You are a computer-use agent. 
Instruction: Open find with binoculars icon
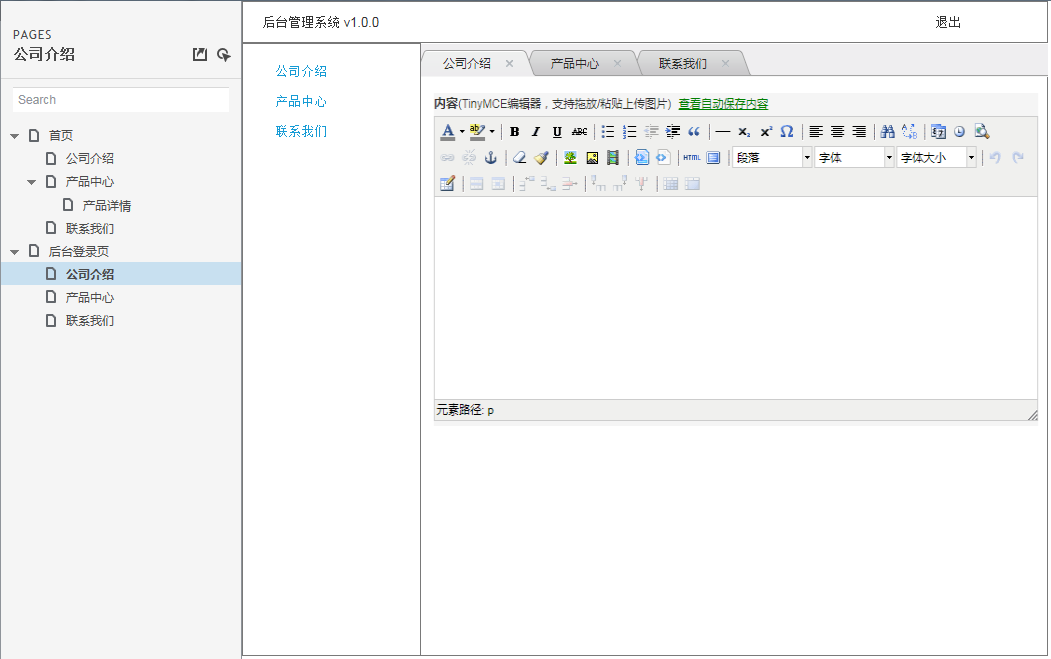pyautogui.click(x=887, y=131)
